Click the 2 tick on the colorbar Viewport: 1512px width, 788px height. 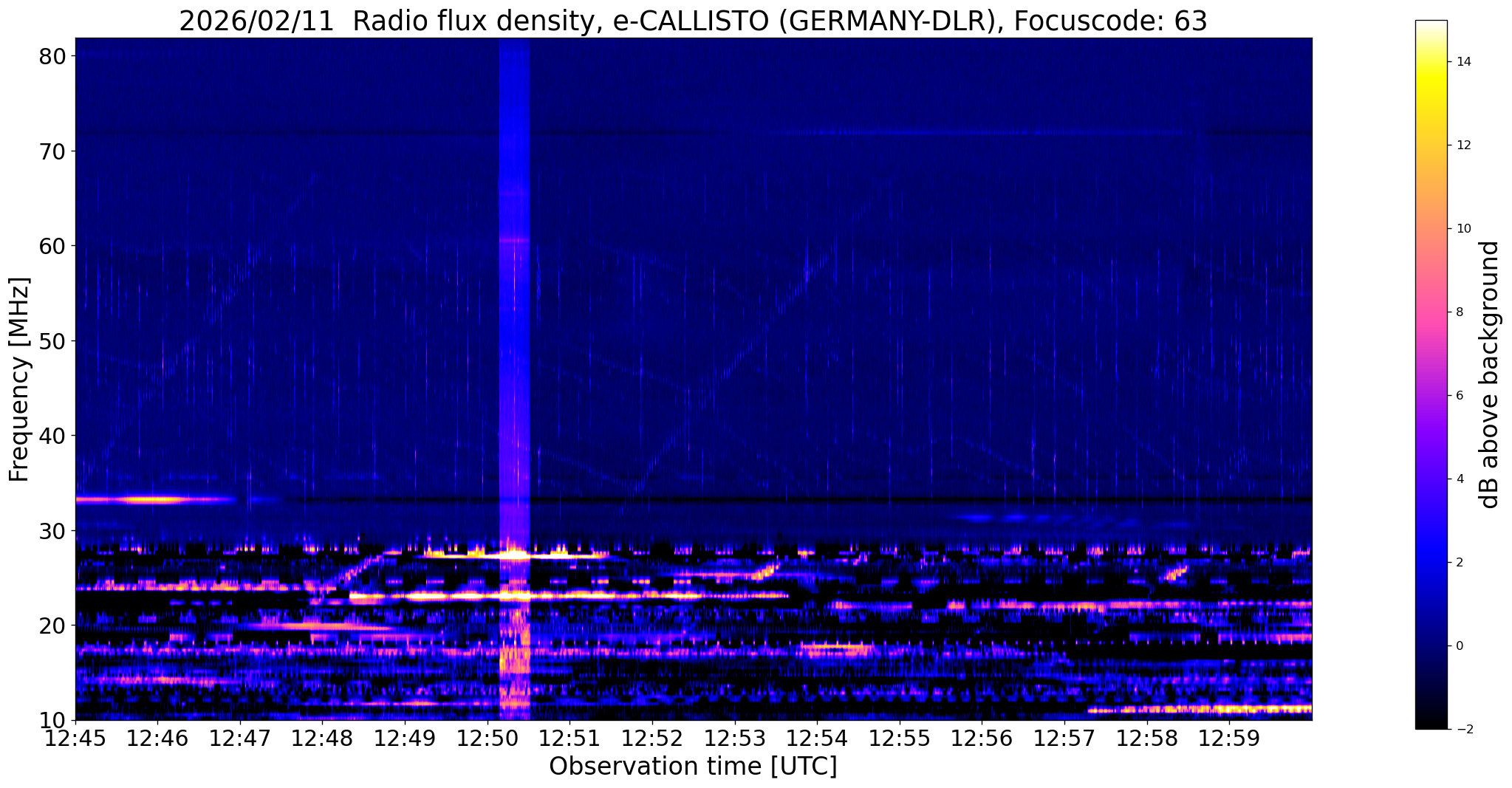[x=1460, y=563]
